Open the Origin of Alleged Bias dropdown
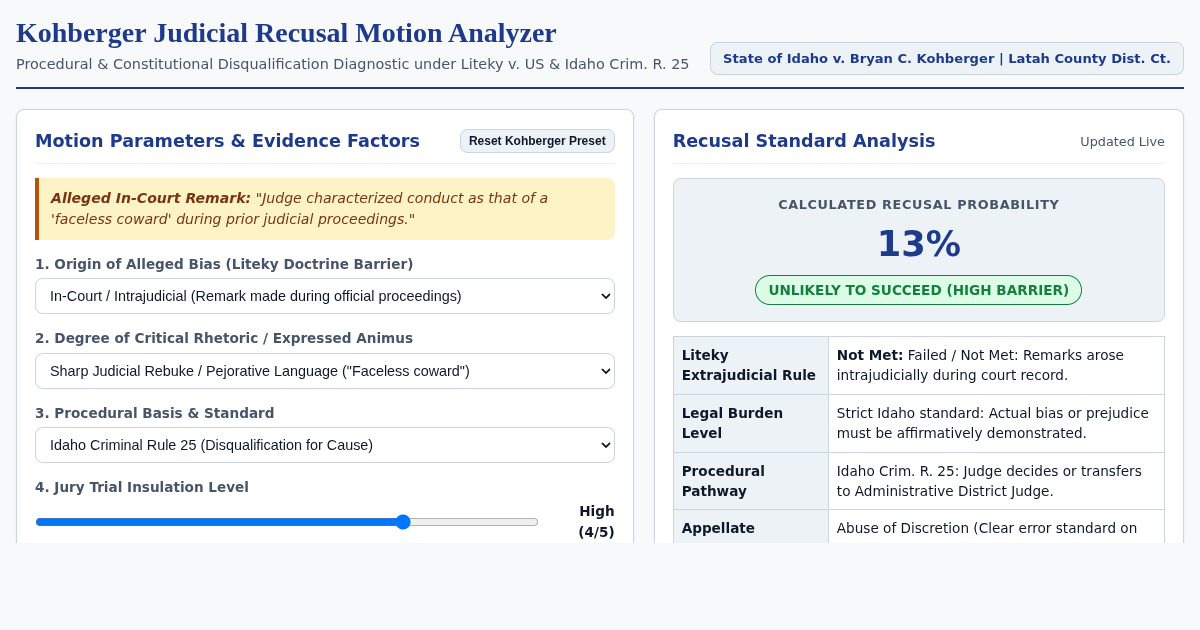 tap(325, 296)
